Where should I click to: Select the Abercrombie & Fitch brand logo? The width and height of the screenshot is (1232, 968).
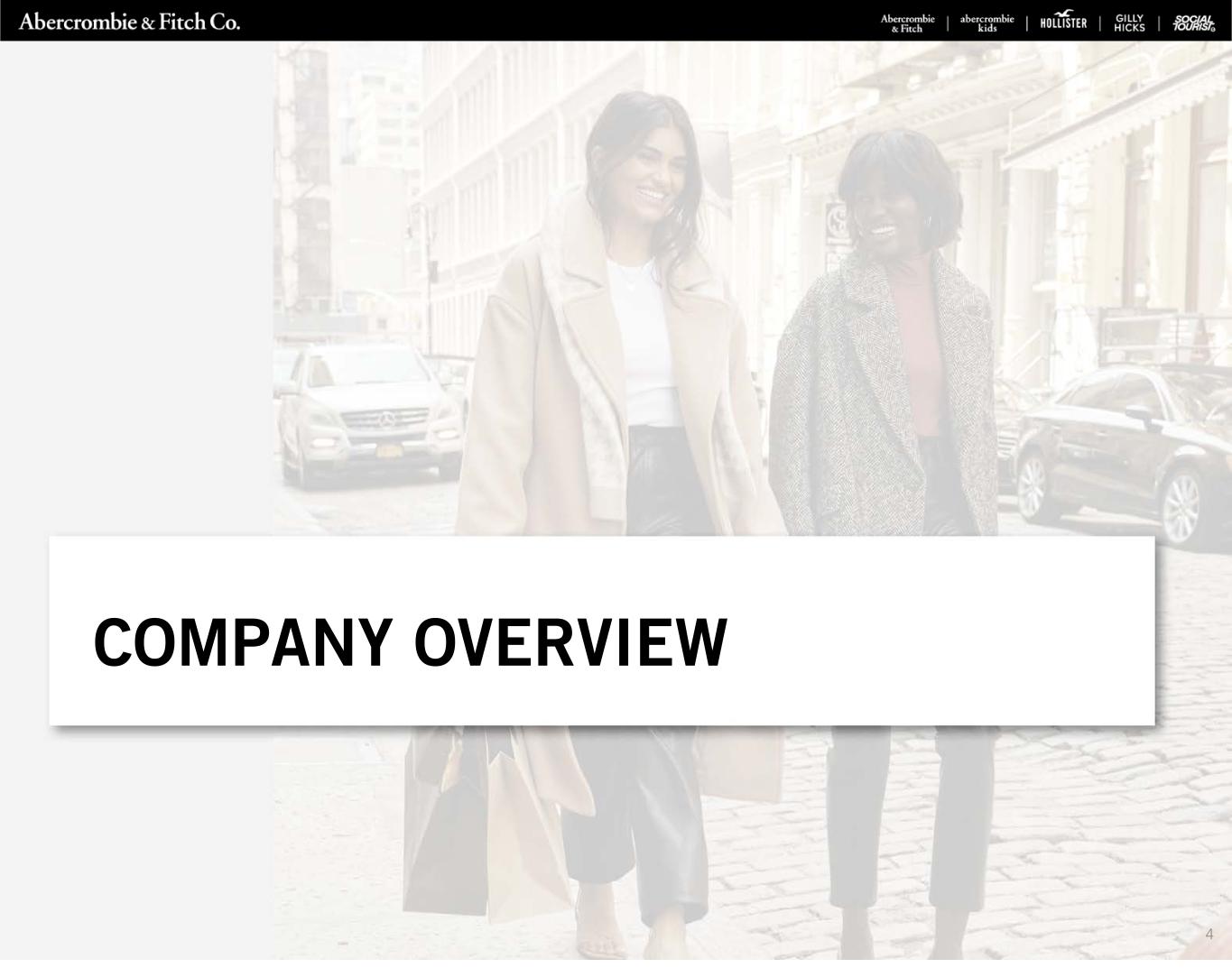coord(907,23)
